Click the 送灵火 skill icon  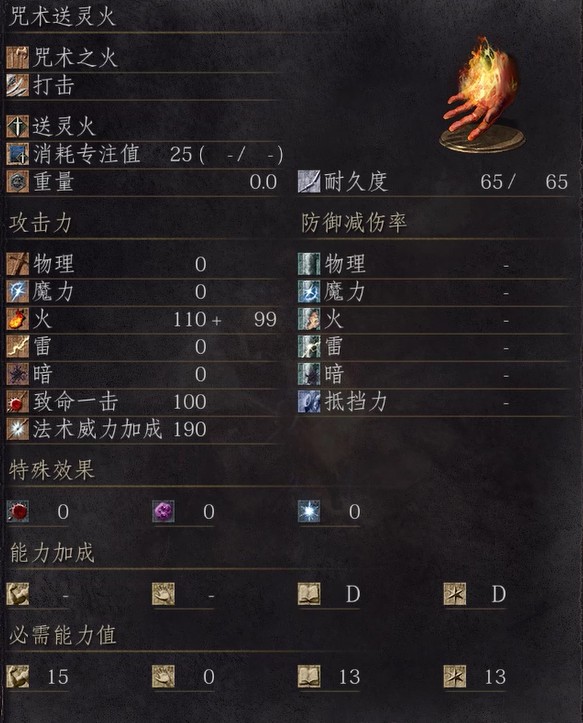pos(18,126)
